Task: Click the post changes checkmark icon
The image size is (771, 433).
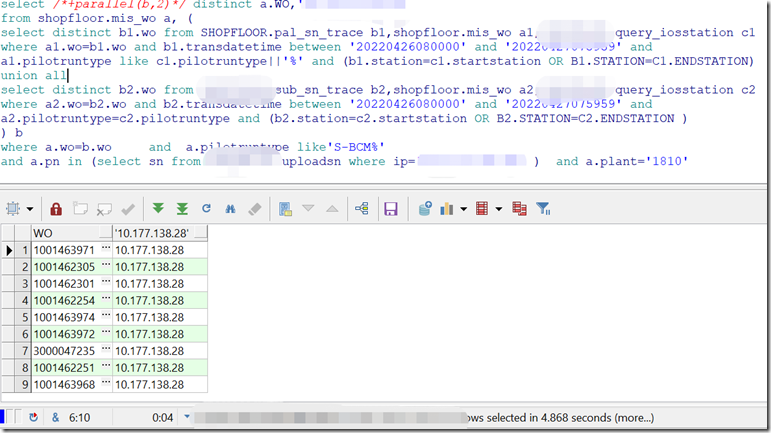Action: click(128, 209)
